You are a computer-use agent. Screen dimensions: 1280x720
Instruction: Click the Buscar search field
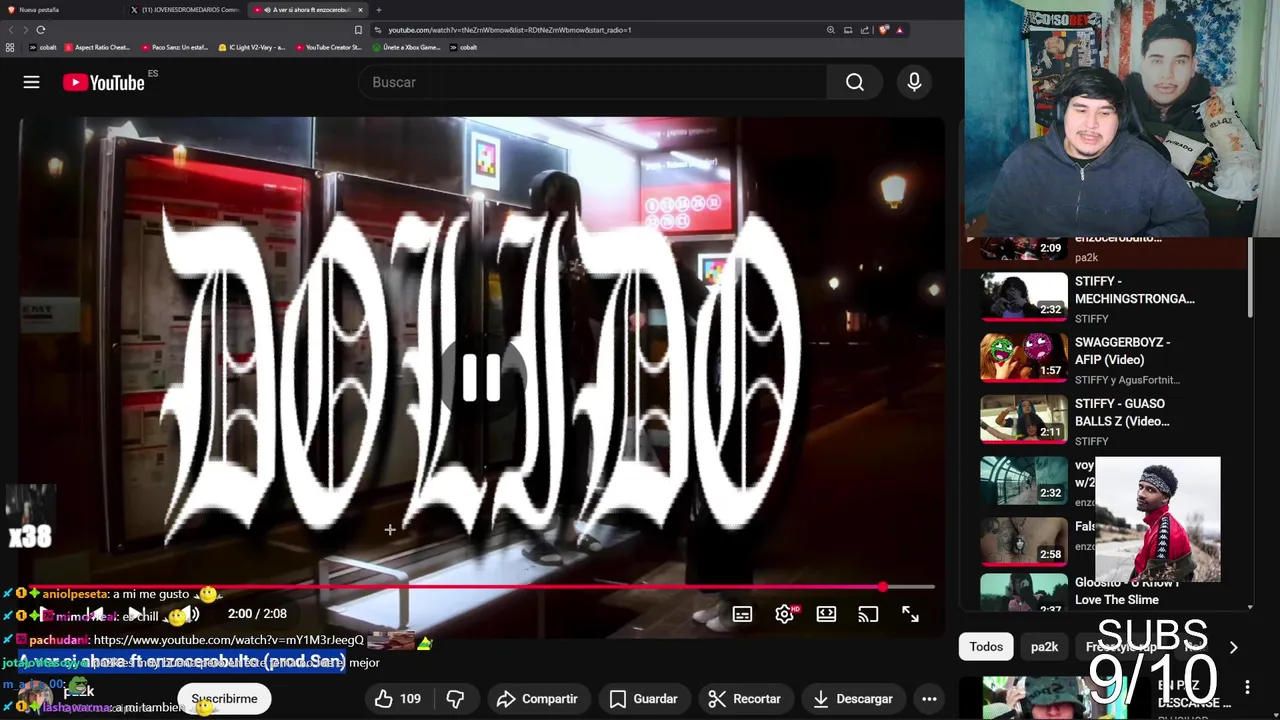coord(593,82)
